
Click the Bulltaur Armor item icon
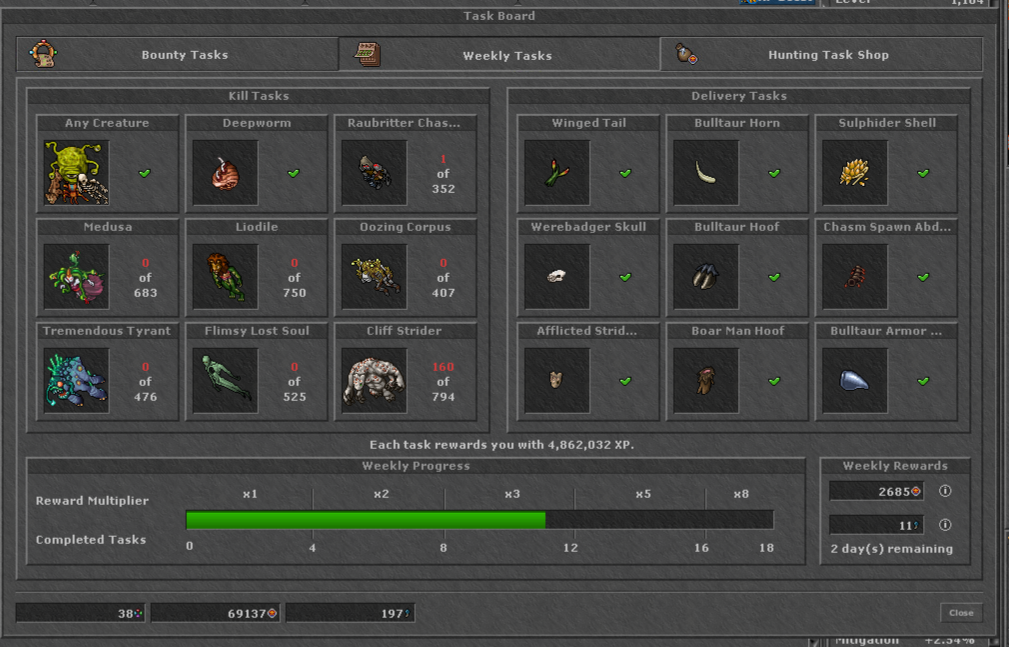(x=855, y=380)
